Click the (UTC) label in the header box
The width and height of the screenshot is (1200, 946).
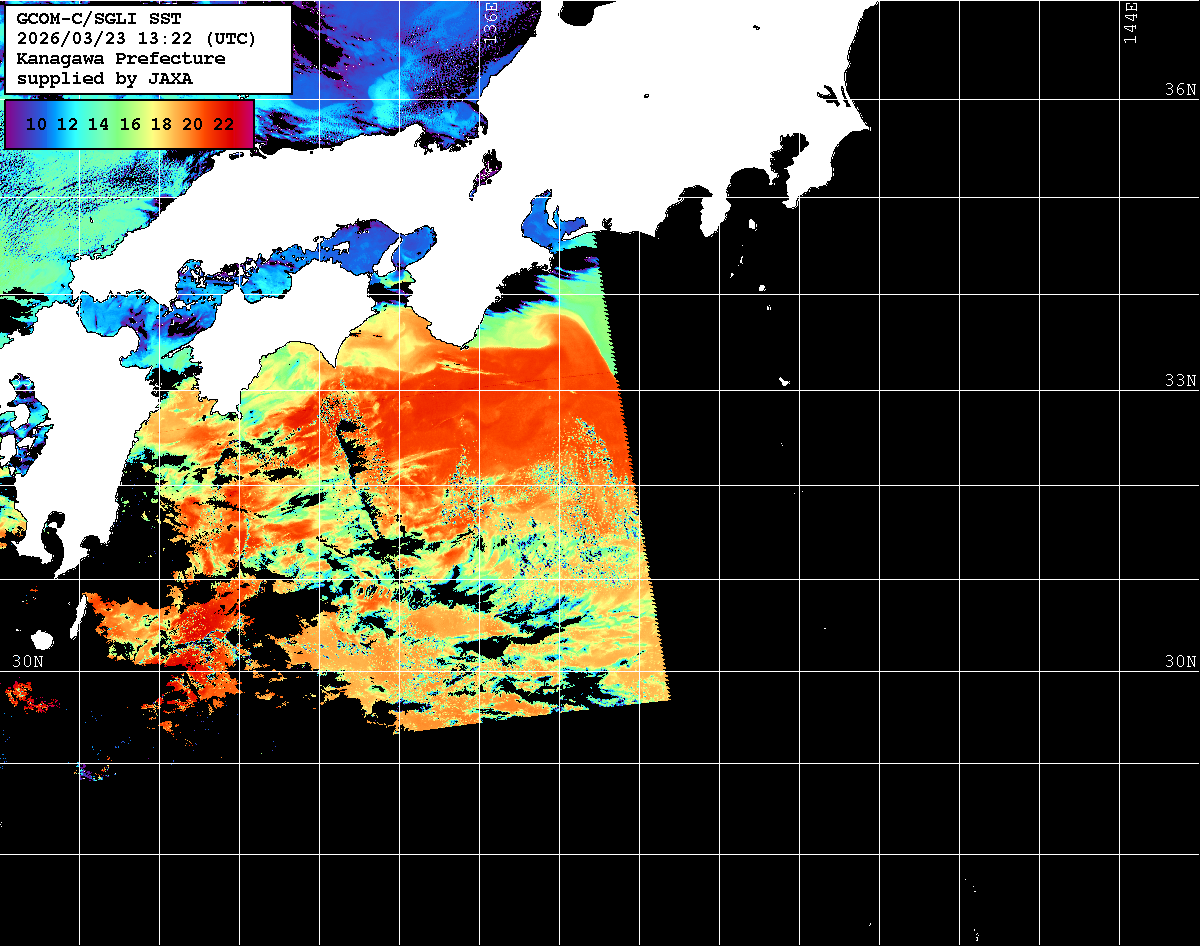click(231, 39)
